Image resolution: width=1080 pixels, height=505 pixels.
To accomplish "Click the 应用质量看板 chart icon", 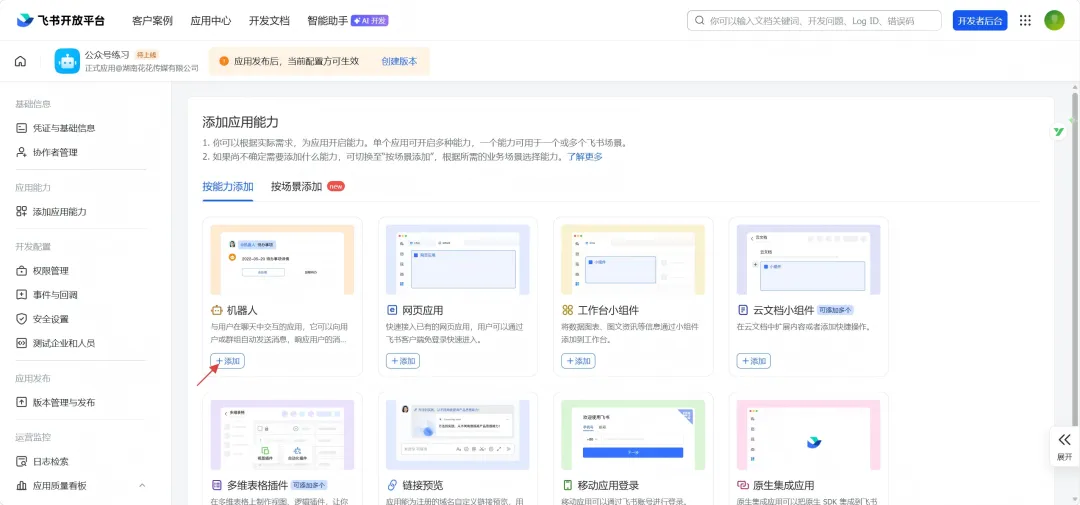I will coord(21,486).
